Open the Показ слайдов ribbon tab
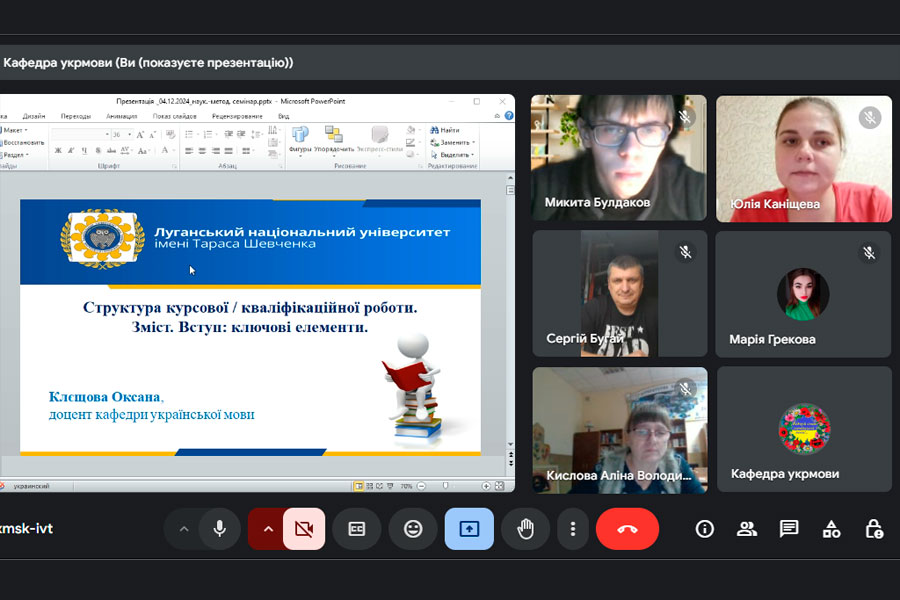 point(174,116)
